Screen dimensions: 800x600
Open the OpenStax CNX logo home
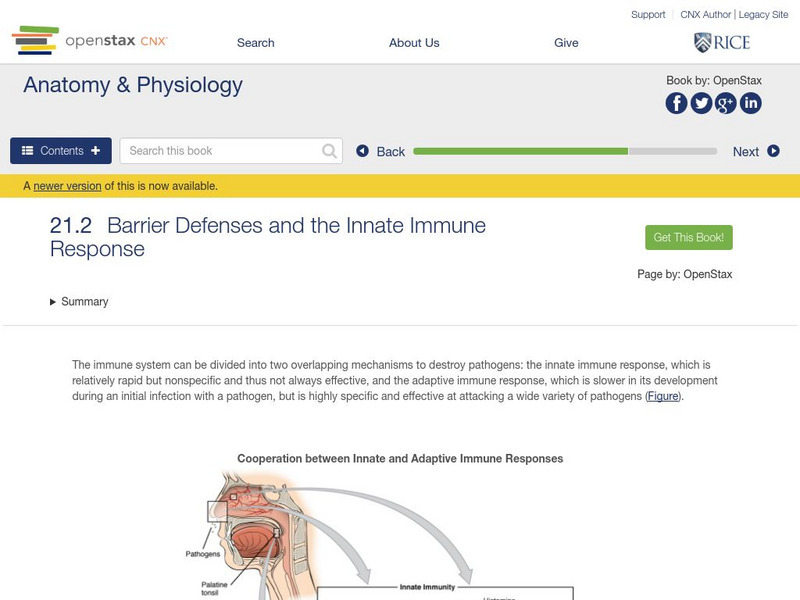tap(90, 42)
